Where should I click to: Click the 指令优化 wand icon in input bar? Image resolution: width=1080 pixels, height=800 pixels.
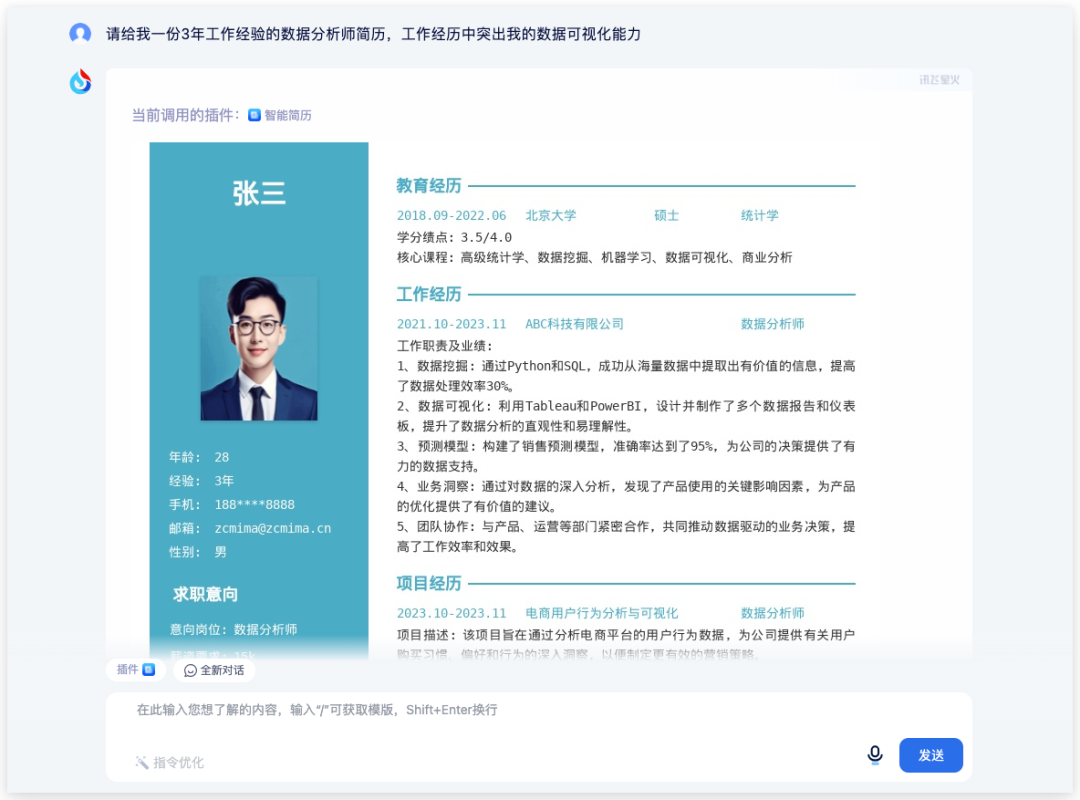142,761
